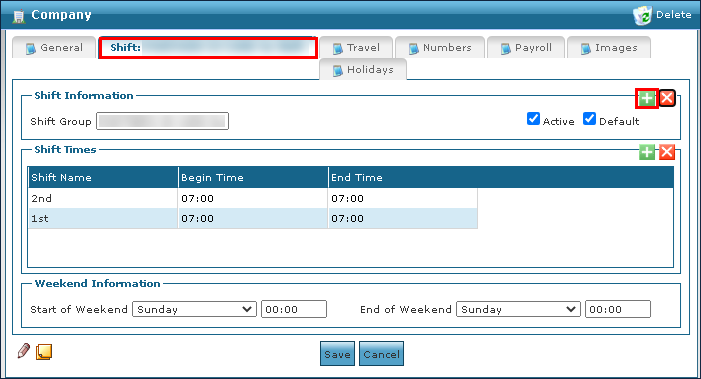Click the Delete label in title bar

673,15
